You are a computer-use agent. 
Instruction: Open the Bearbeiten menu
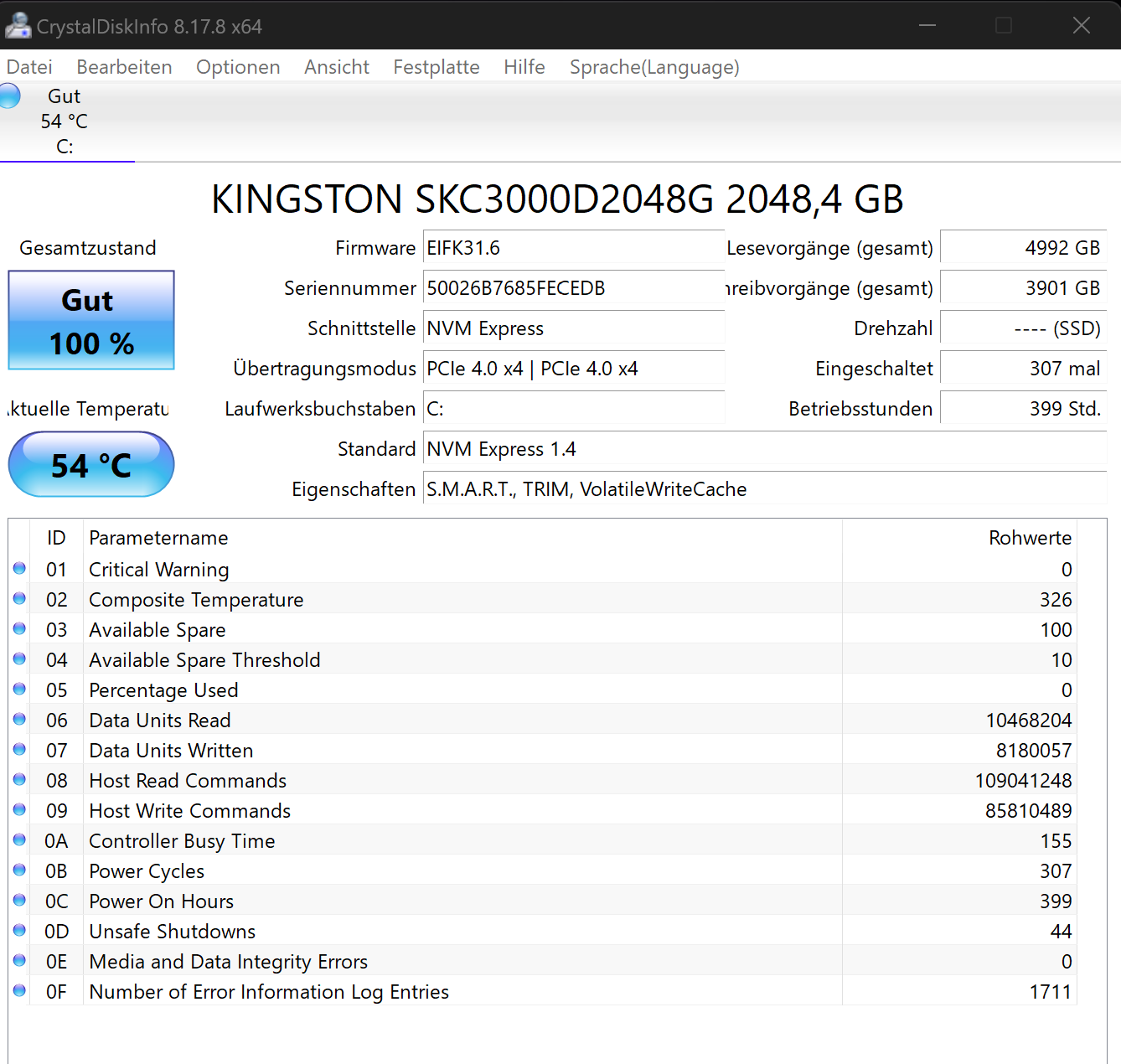[124, 67]
